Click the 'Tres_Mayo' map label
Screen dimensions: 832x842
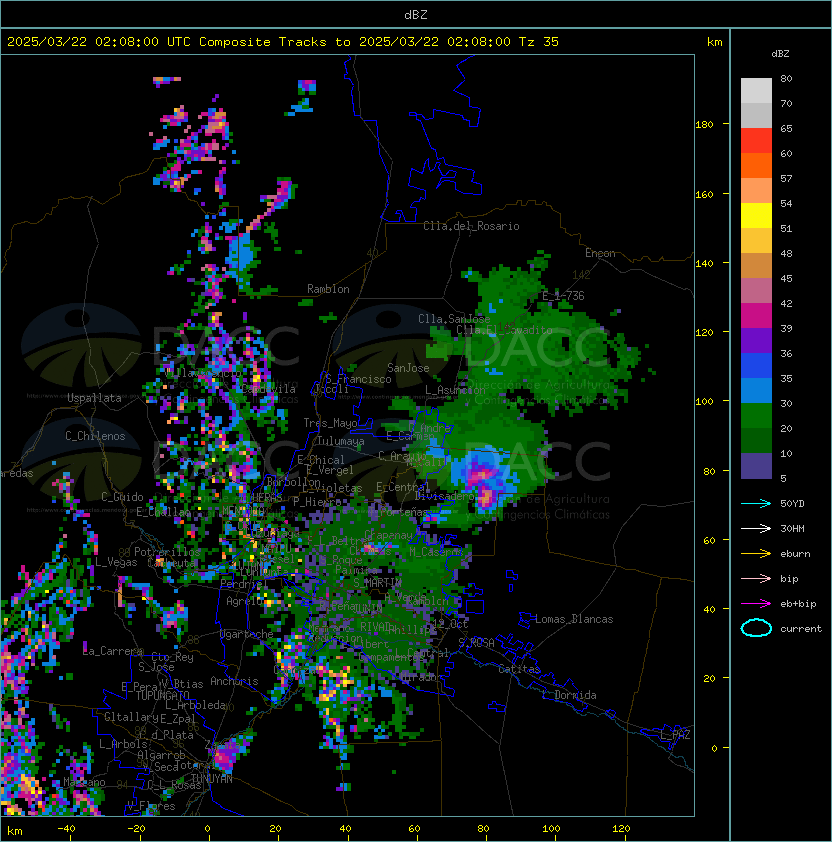pos(330,423)
